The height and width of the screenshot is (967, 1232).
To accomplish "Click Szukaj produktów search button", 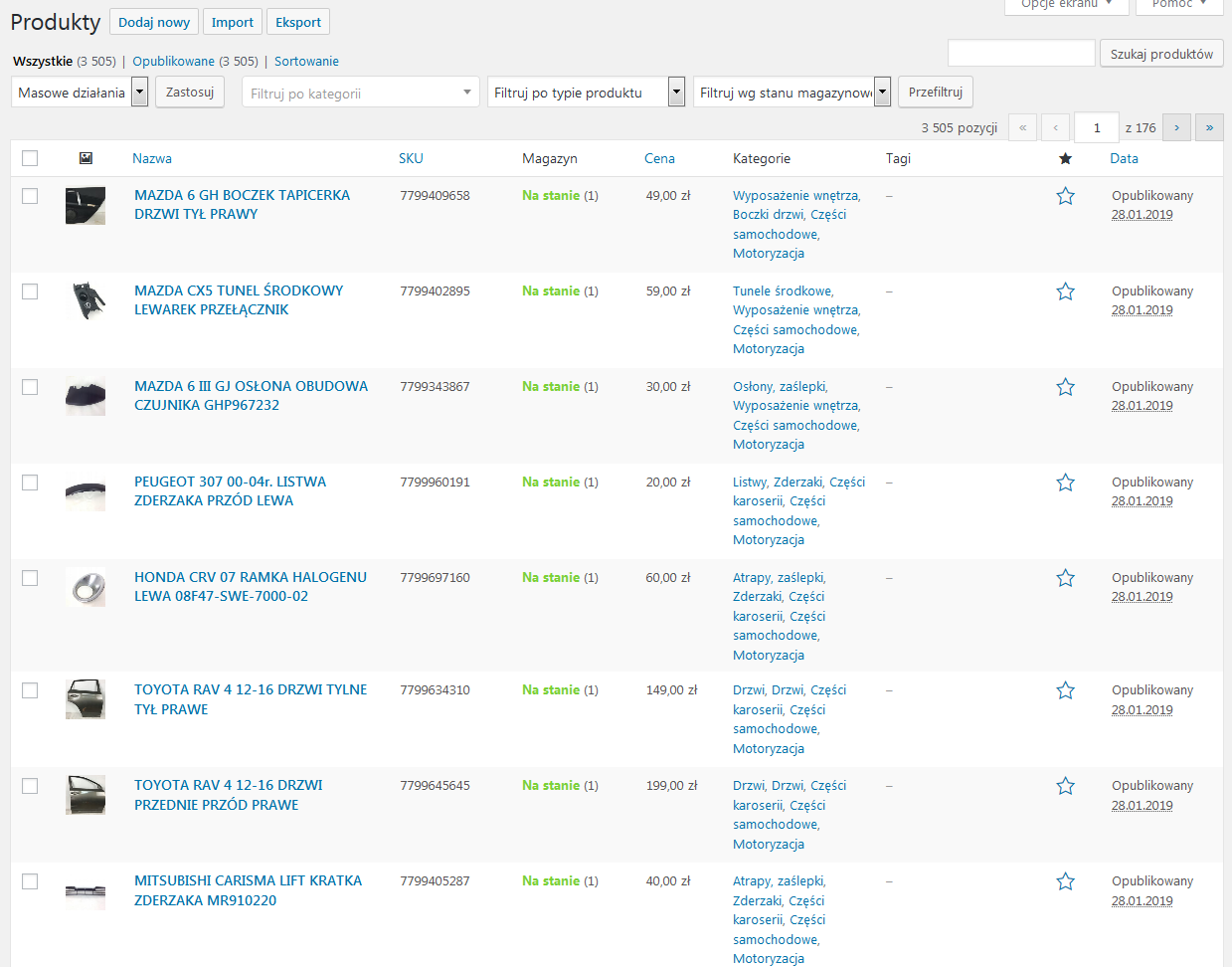I will point(1161,54).
